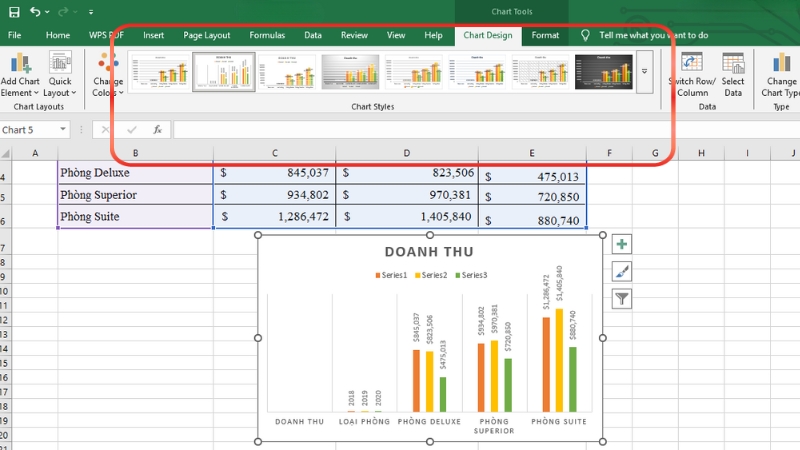Click the Chart Filters funnel button
The width and height of the screenshot is (800, 450).
(622, 298)
